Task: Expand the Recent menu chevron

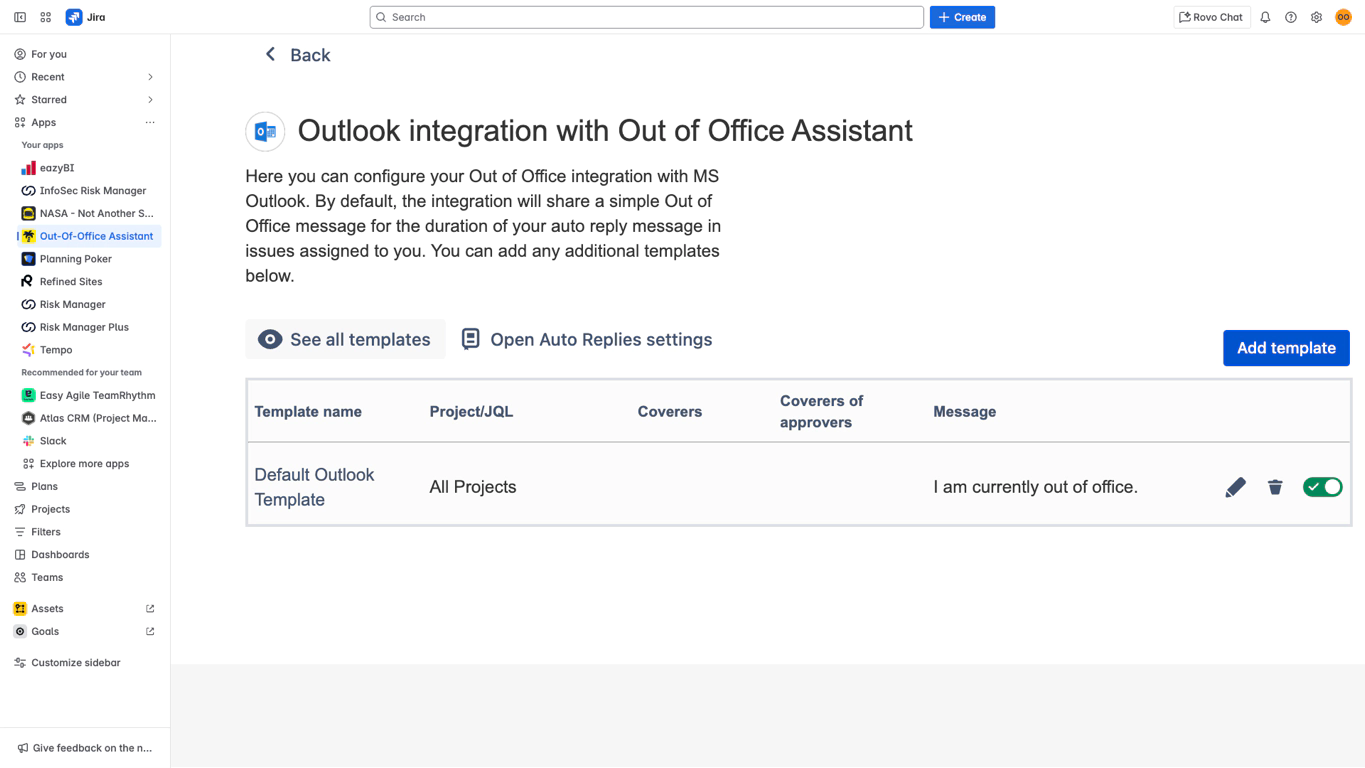Action: (x=150, y=77)
